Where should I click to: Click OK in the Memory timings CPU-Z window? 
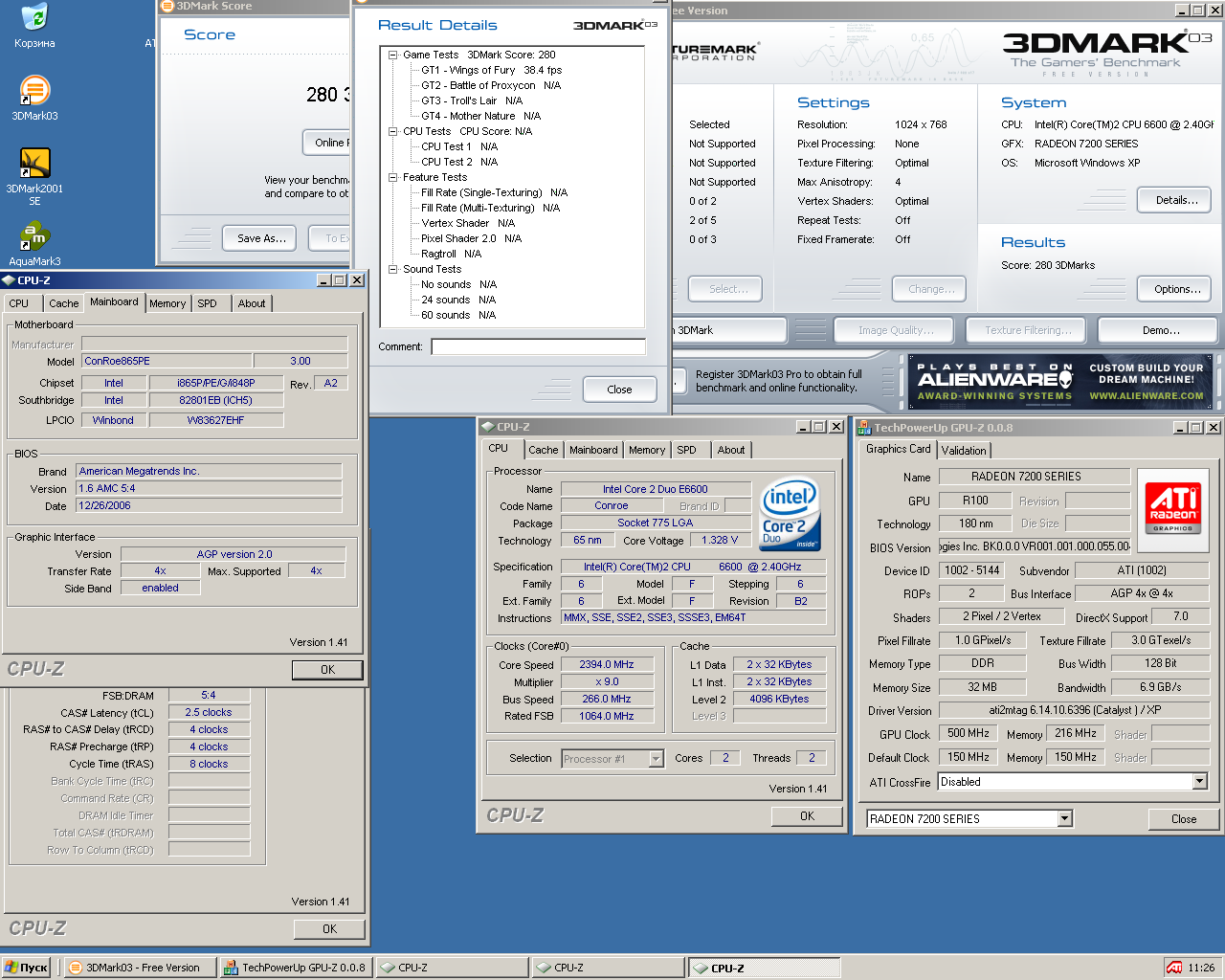click(x=329, y=929)
